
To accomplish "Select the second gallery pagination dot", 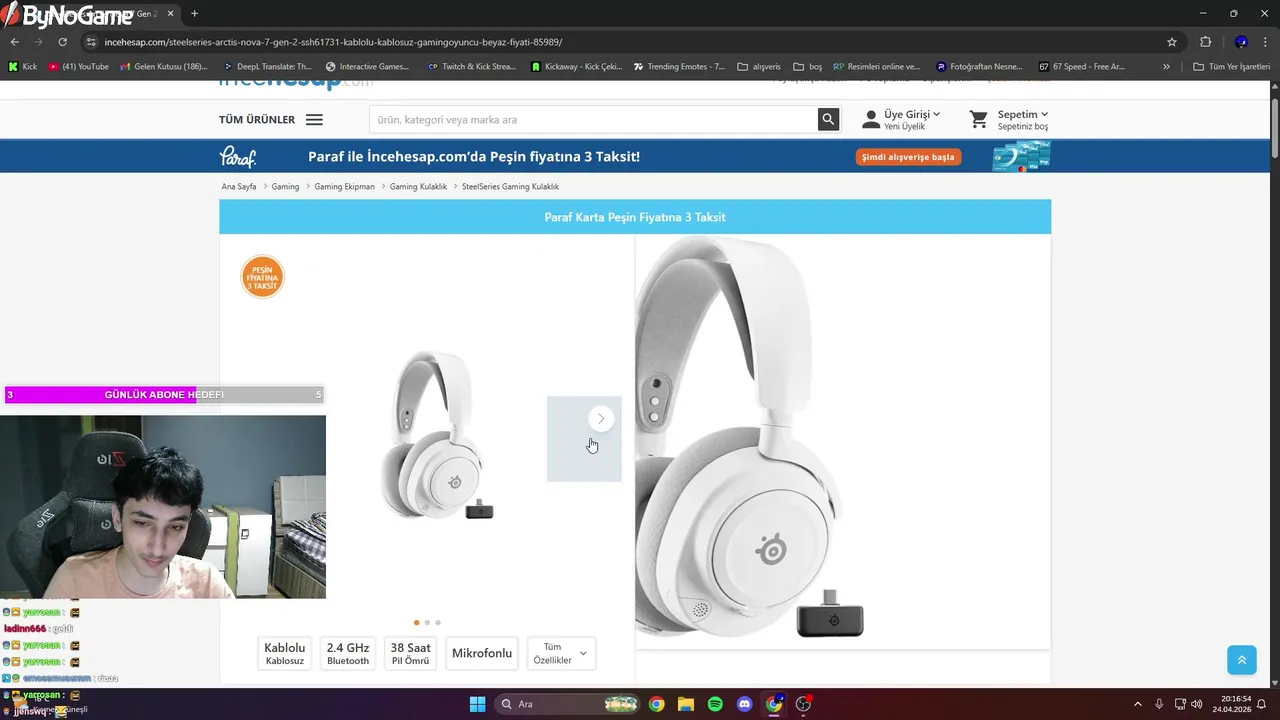I will click(427, 623).
